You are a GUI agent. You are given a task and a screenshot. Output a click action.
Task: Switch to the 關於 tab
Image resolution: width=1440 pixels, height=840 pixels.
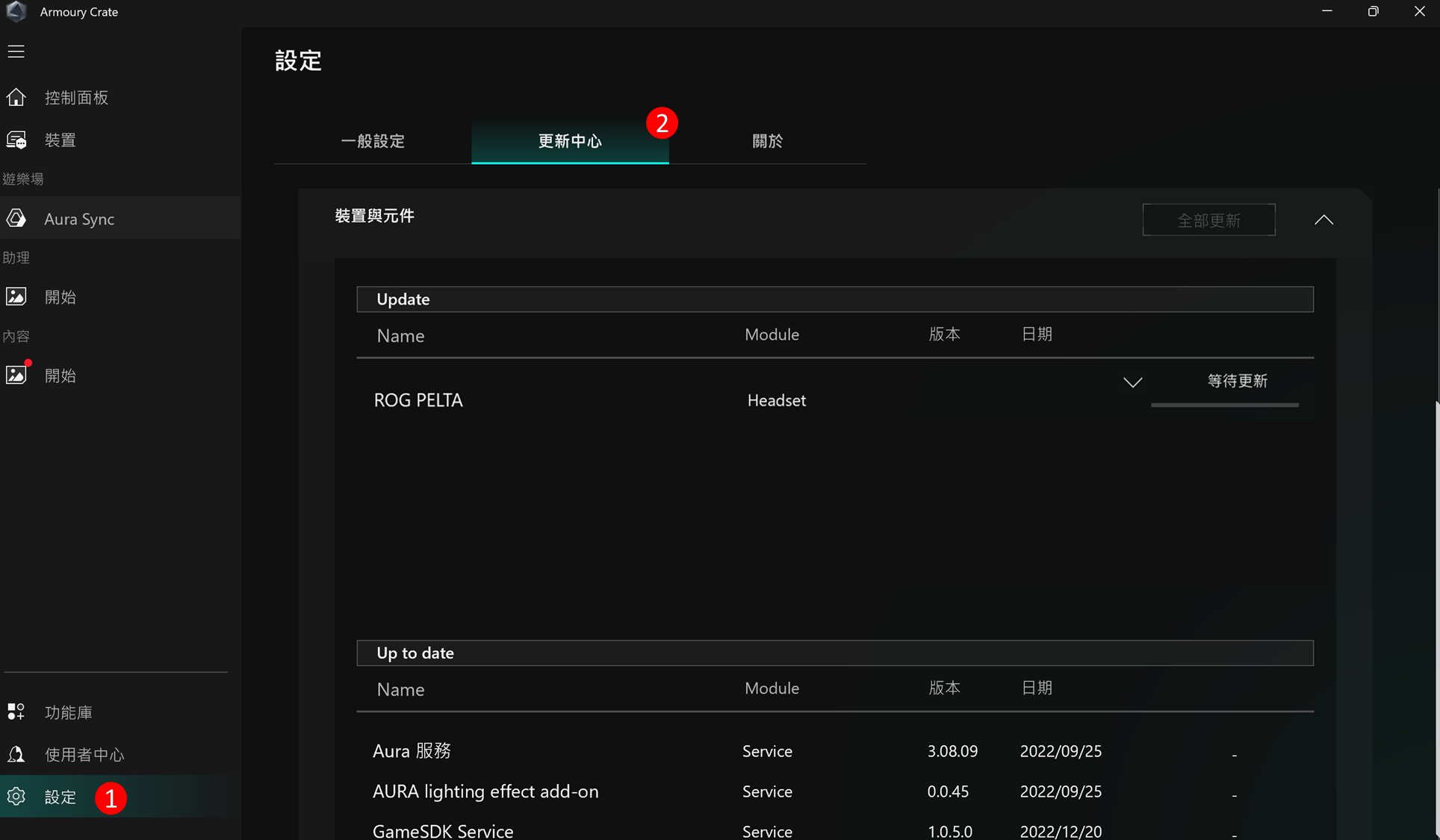767,141
